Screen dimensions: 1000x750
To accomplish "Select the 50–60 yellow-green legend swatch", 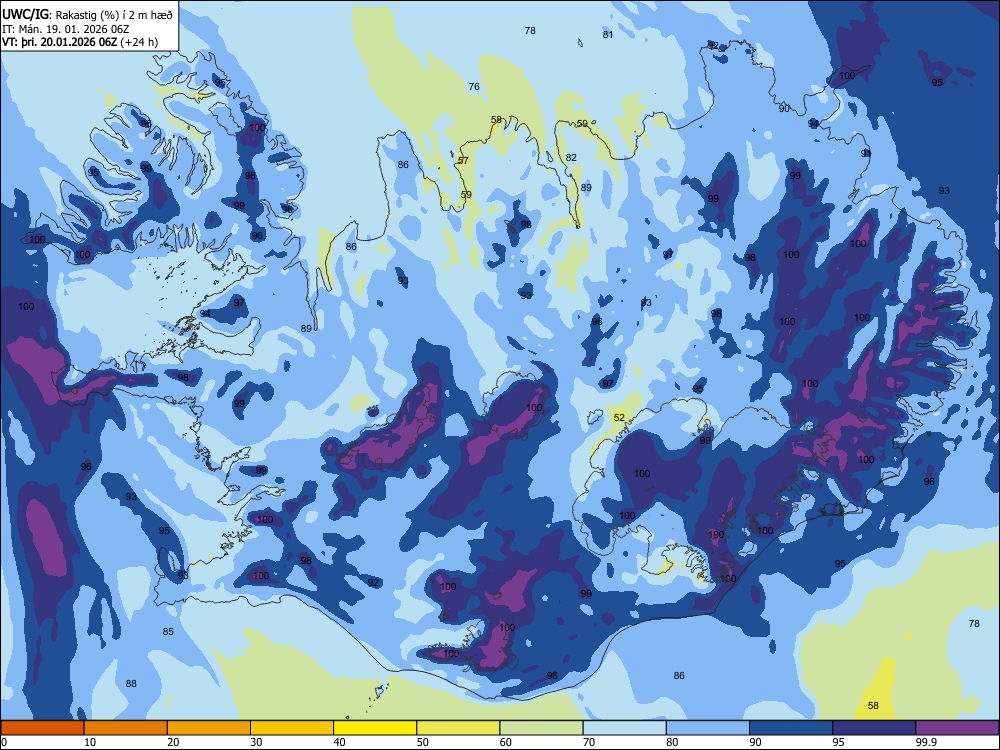I will click(x=458, y=728).
